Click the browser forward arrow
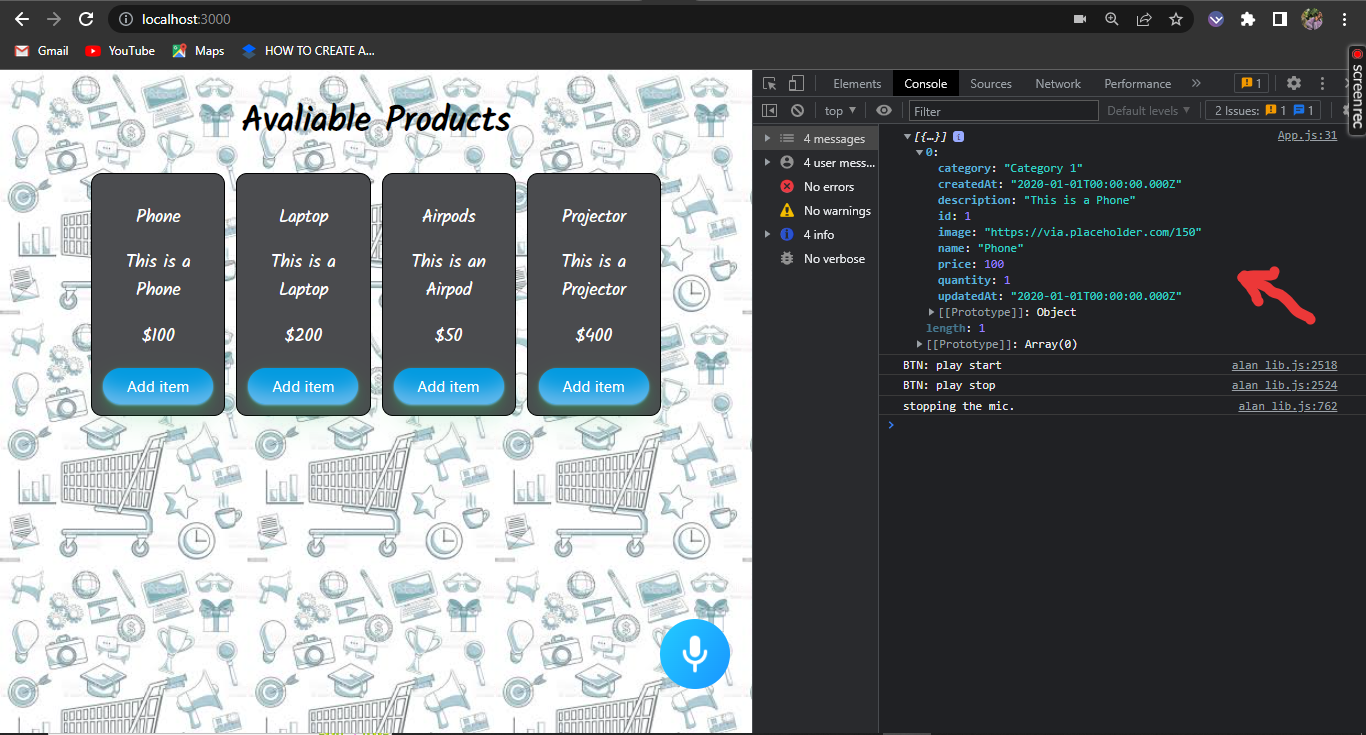This screenshot has width=1366, height=735. coord(54,19)
